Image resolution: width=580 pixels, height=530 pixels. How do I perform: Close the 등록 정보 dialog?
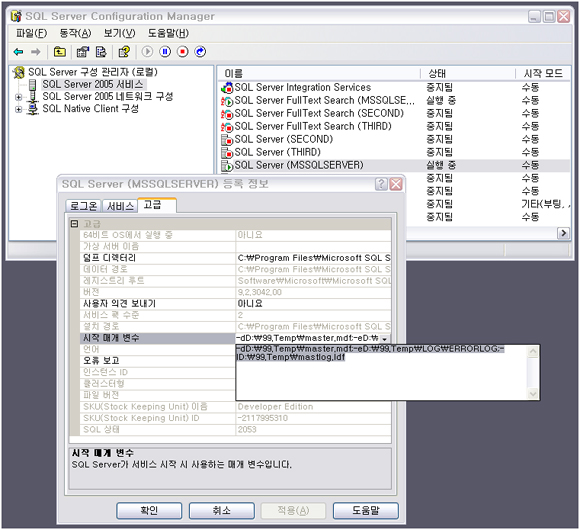point(396,184)
